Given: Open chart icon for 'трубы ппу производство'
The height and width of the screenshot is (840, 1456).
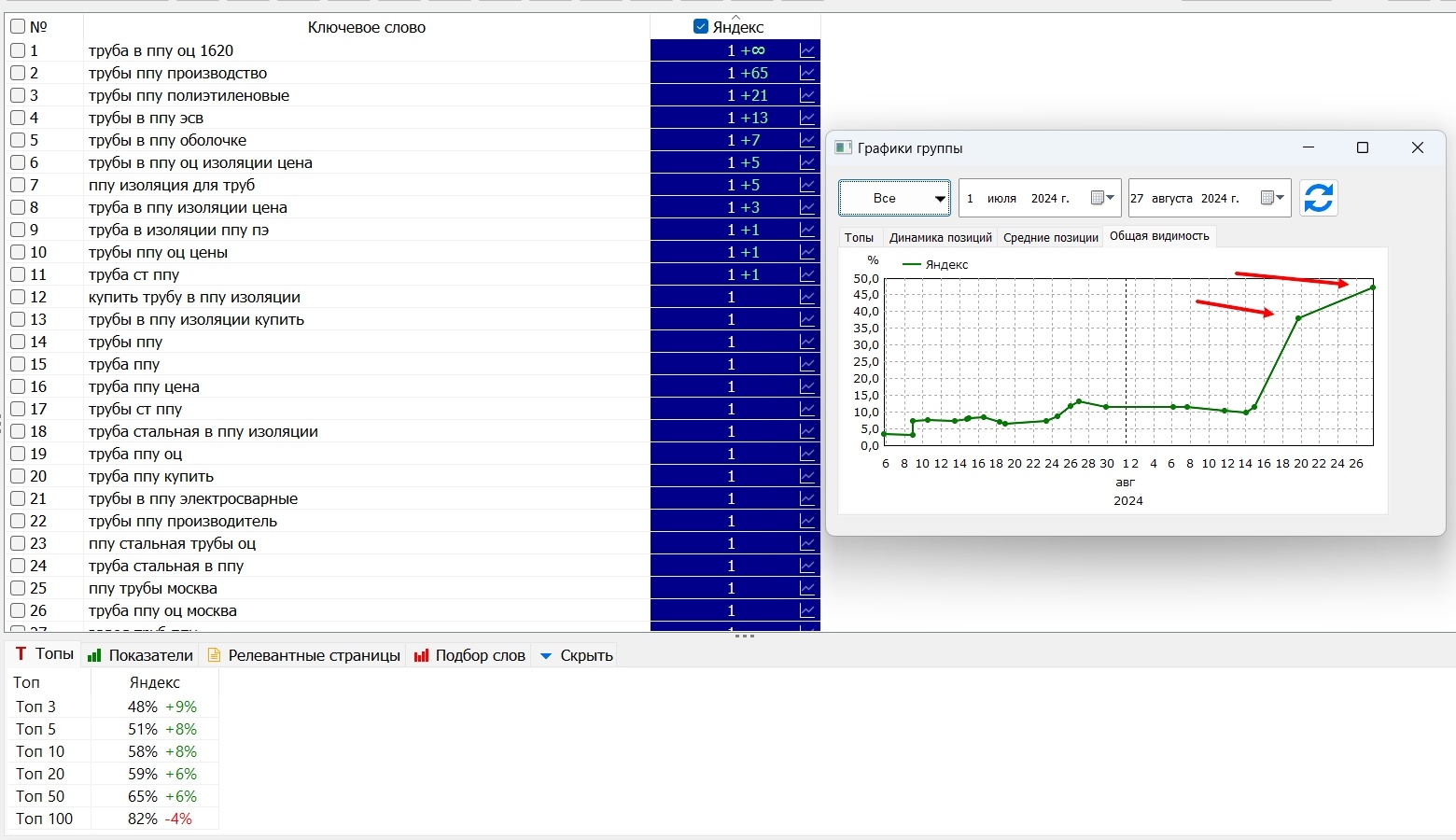Looking at the screenshot, I should [x=807, y=73].
